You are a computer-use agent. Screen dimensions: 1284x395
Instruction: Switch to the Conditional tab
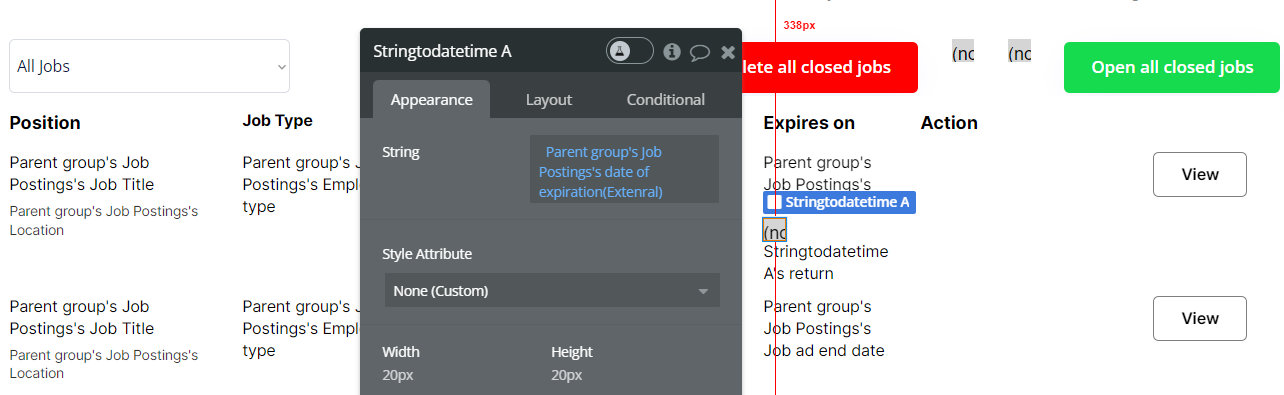[x=666, y=99]
